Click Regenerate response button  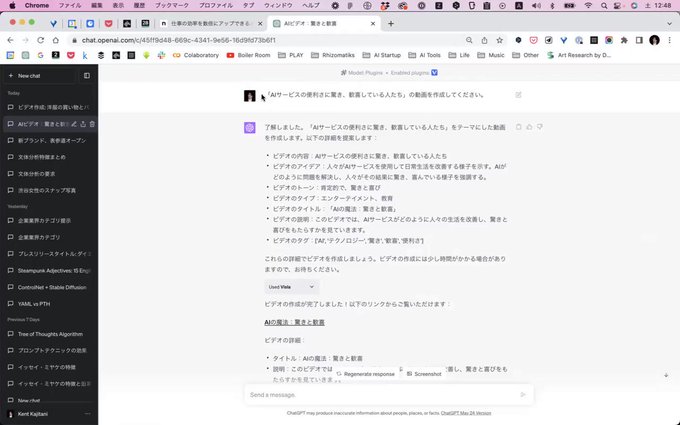366,374
